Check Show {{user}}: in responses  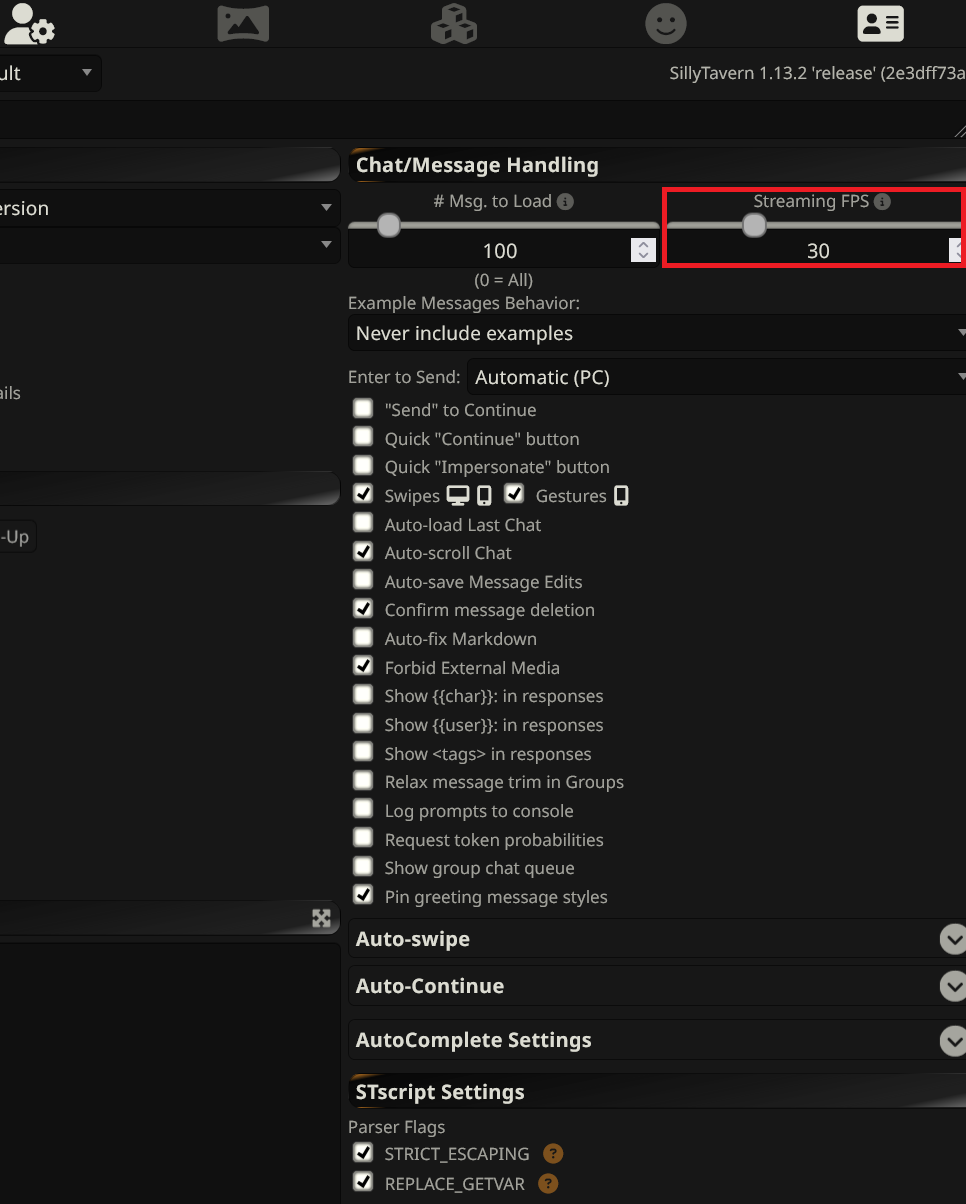(363, 724)
